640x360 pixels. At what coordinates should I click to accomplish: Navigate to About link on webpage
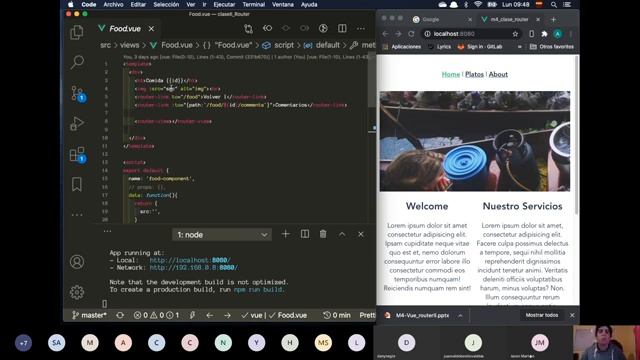(x=498, y=74)
